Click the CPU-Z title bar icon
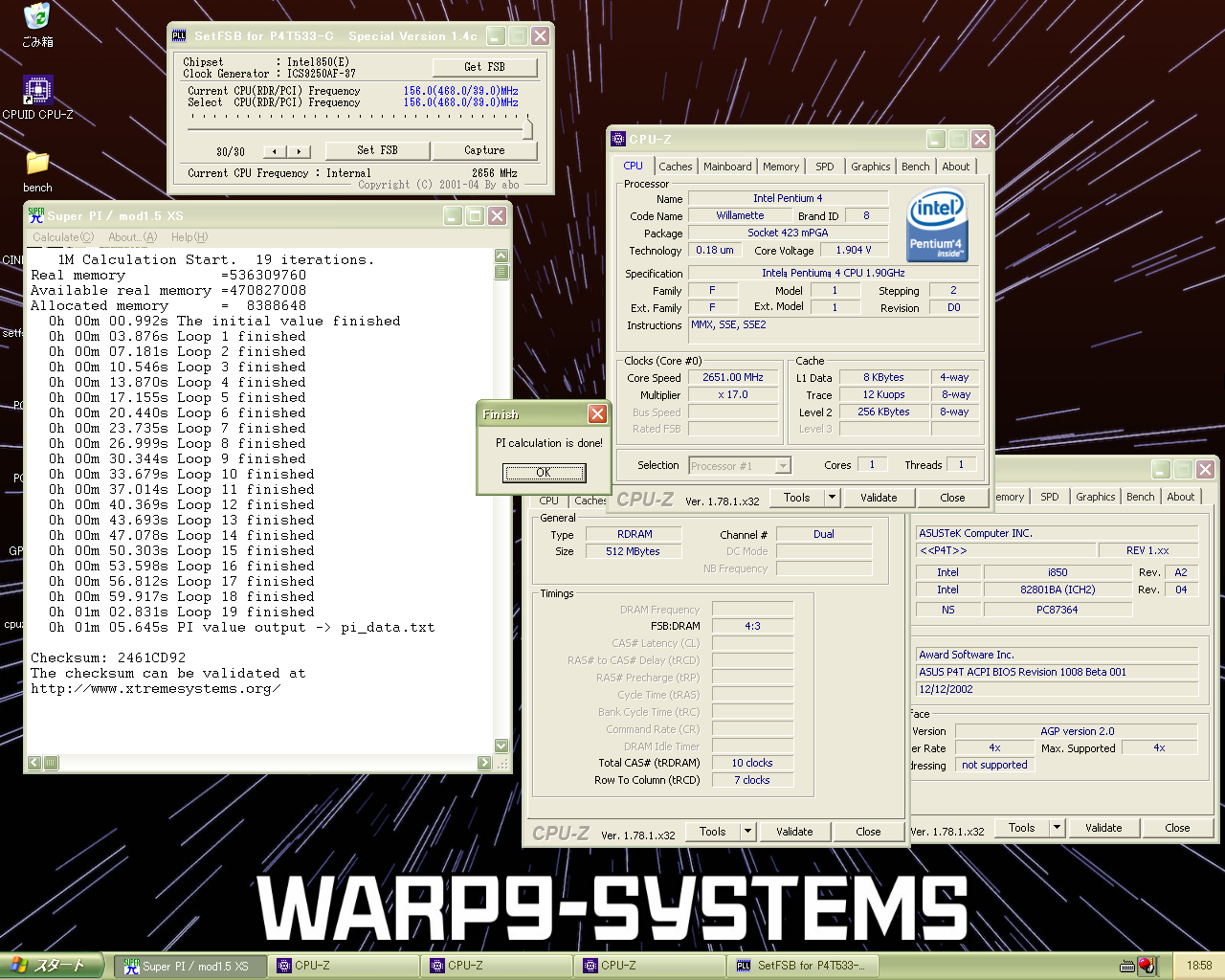 (618, 139)
